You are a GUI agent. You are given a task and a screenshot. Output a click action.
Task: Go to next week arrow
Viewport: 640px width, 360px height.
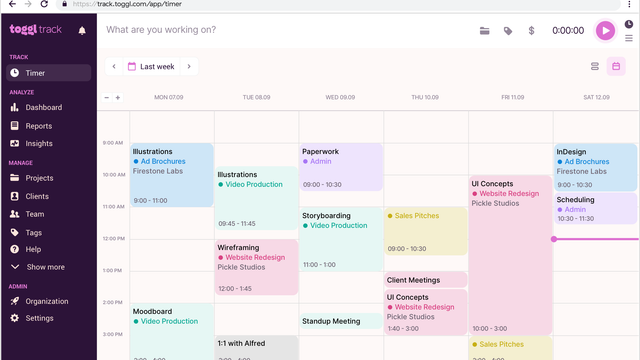(x=189, y=67)
